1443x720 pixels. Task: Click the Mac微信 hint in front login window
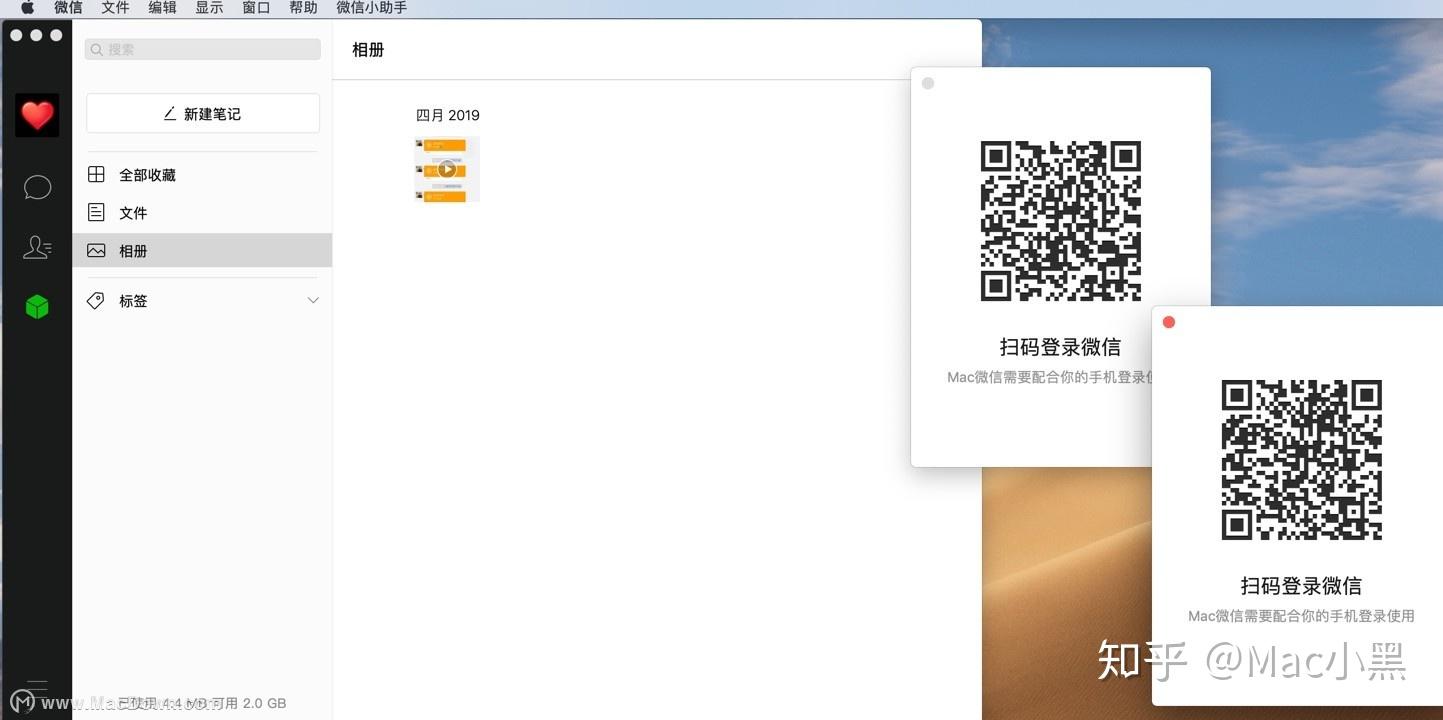click(x=1301, y=616)
